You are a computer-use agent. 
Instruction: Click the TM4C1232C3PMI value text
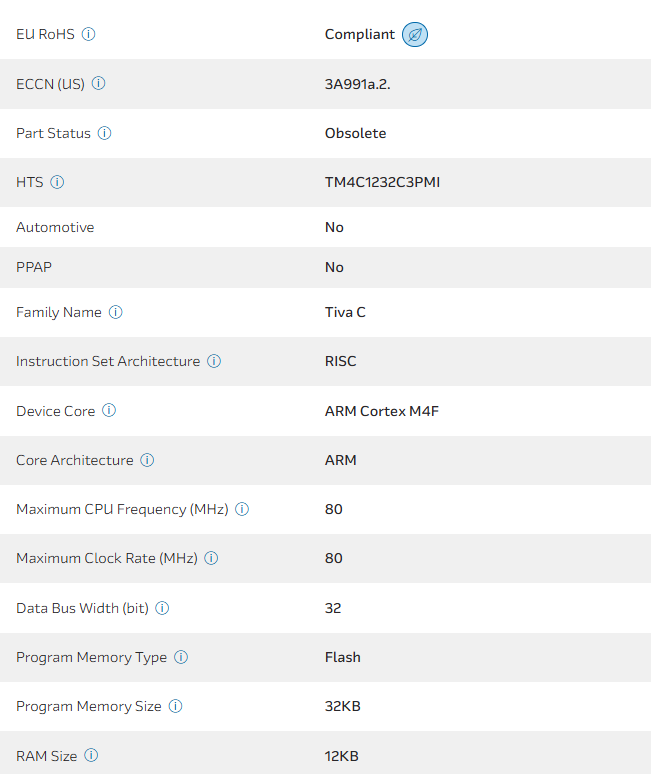click(x=382, y=182)
